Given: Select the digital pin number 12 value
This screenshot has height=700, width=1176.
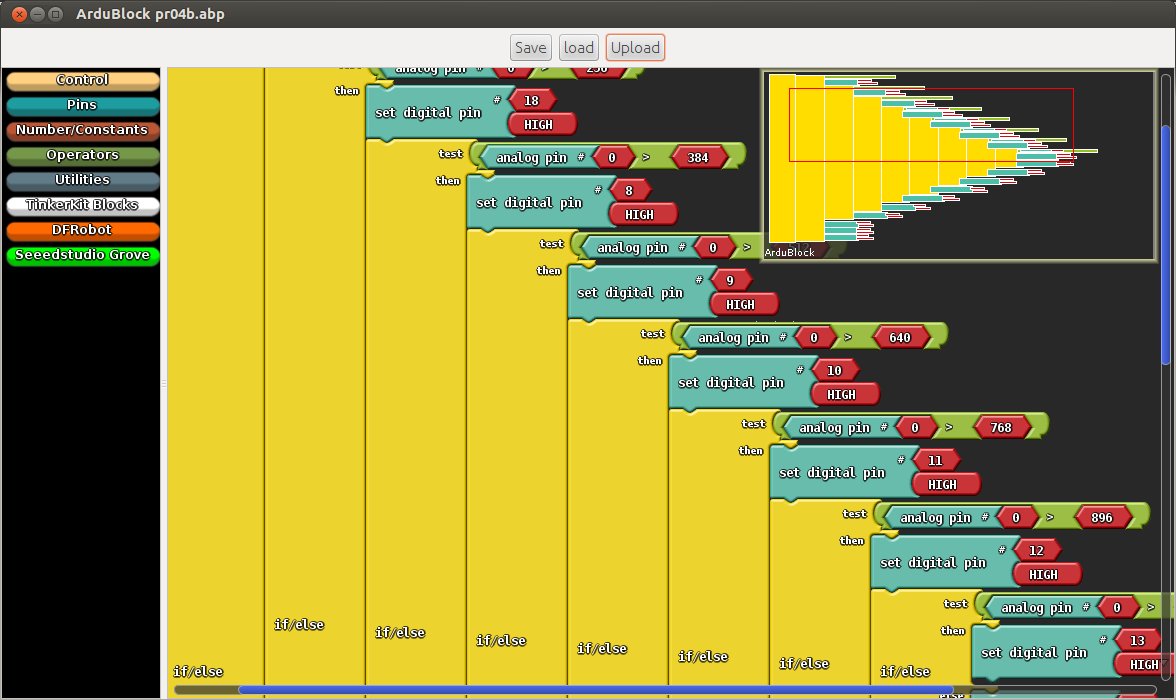Looking at the screenshot, I should pyautogui.click(x=1036, y=551).
